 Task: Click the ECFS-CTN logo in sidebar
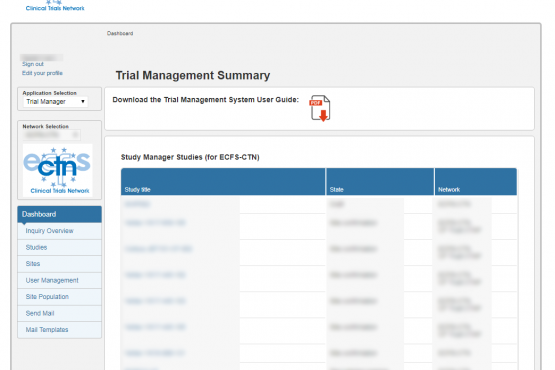tap(58, 170)
